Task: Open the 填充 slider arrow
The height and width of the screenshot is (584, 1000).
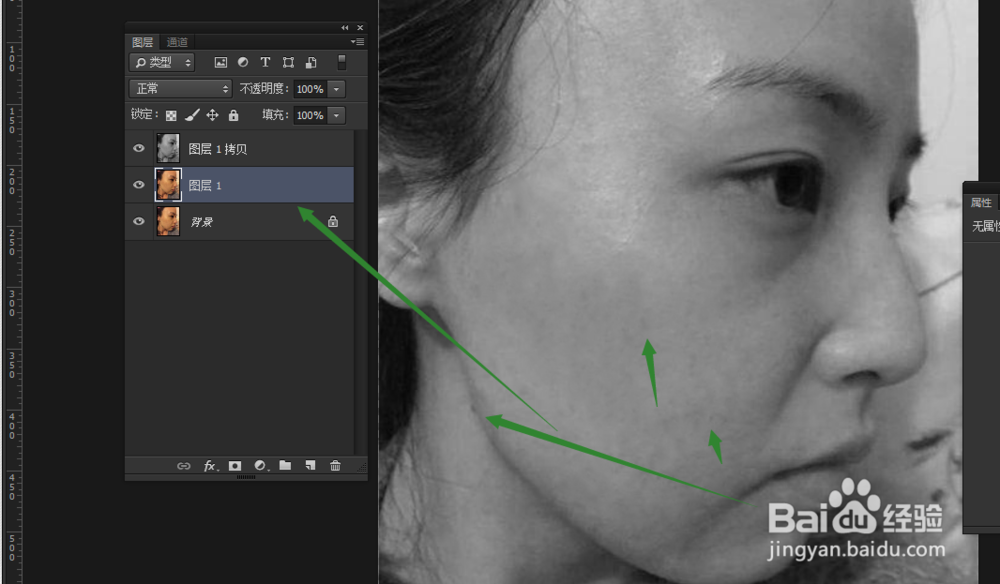Action: 337,115
